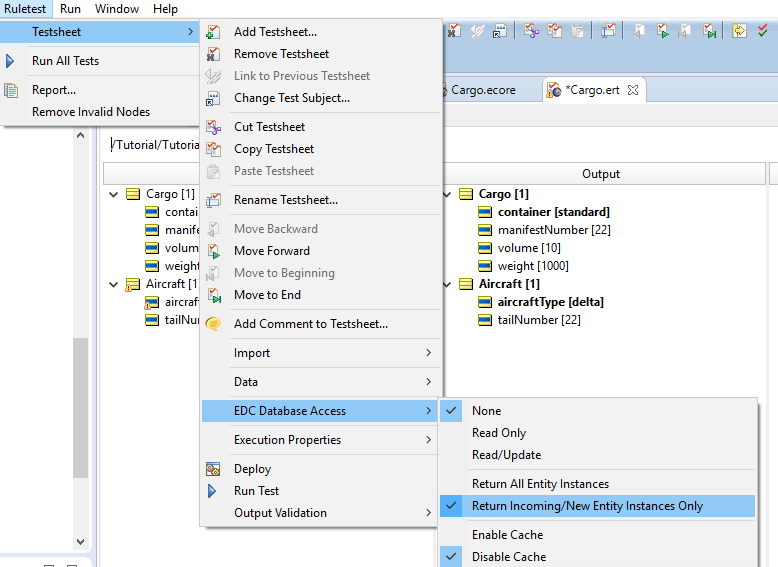
Task: Expand the Data submenu
Action: click(x=321, y=381)
